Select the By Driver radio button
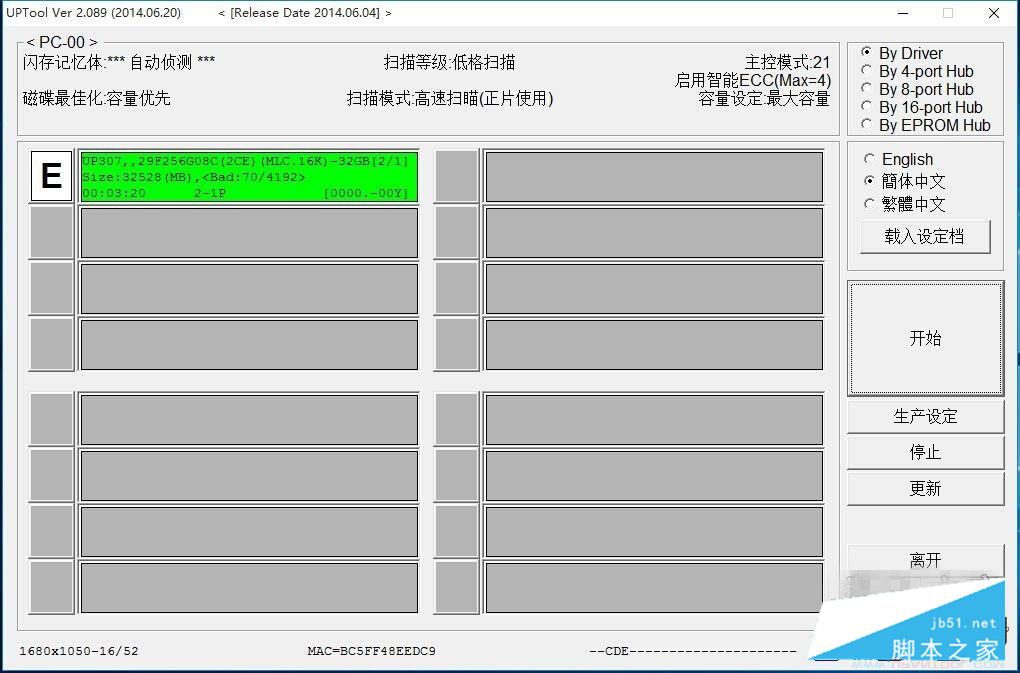This screenshot has width=1020, height=673. pos(866,53)
